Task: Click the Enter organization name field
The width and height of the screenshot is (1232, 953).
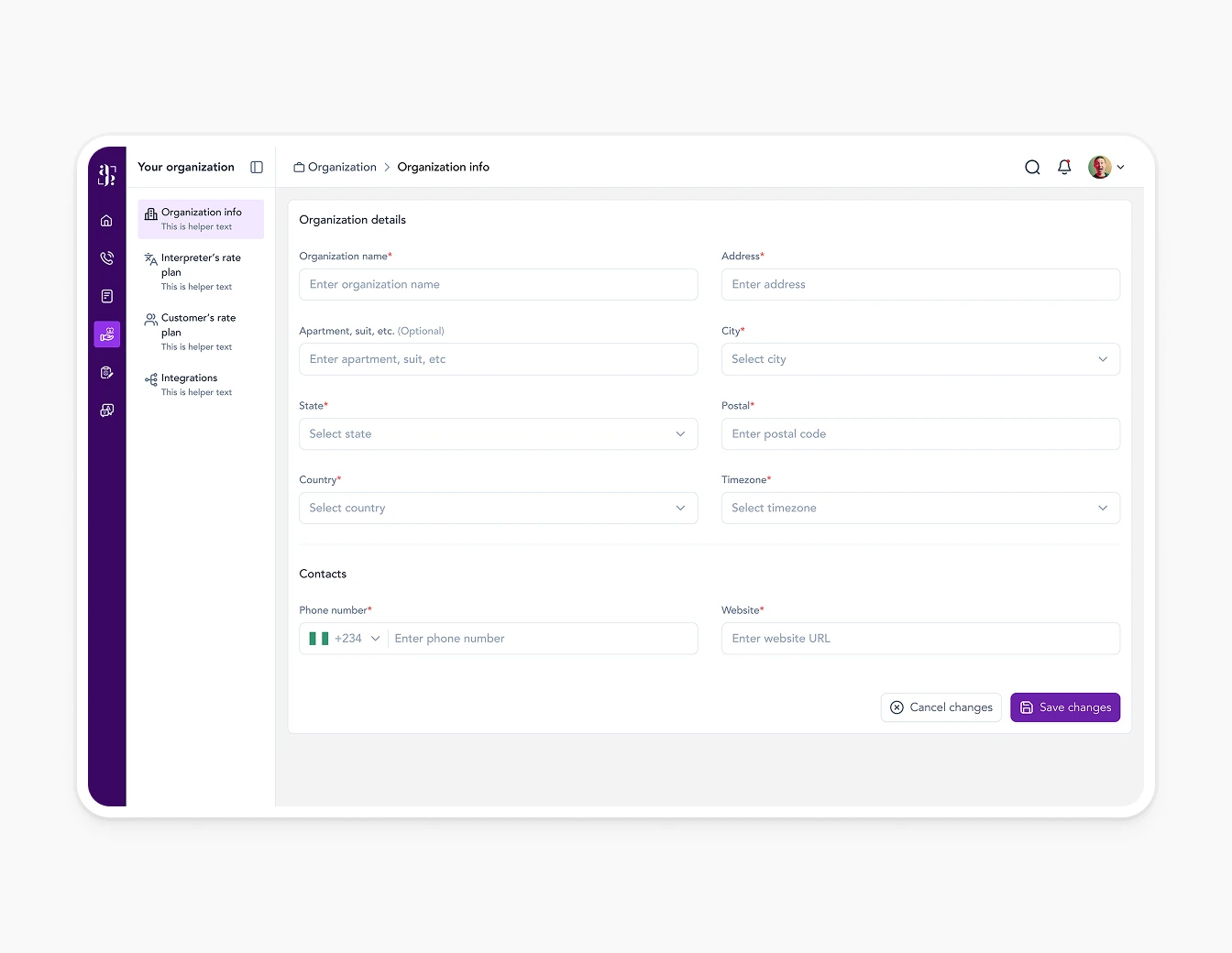Action: pyautogui.click(x=498, y=284)
